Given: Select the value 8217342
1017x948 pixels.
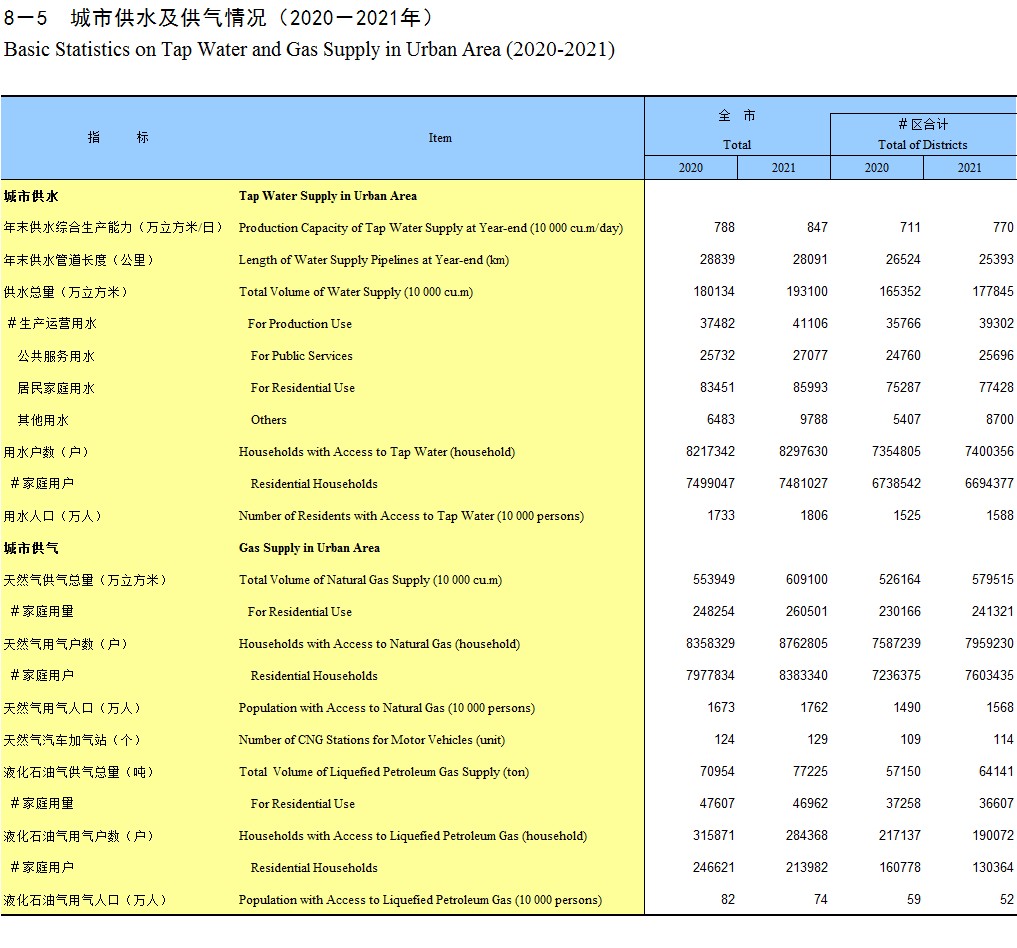Looking at the screenshot, I should [710, 451].
